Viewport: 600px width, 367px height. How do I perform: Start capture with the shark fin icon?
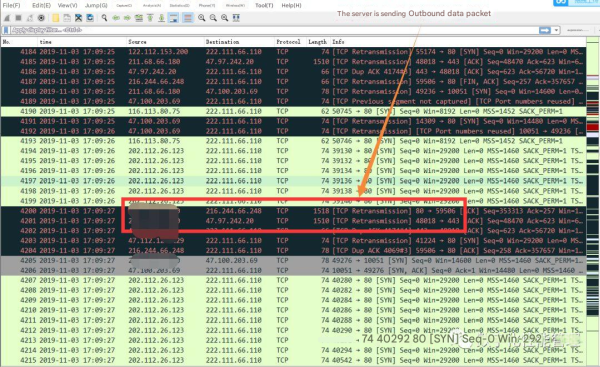pos(7,18)
